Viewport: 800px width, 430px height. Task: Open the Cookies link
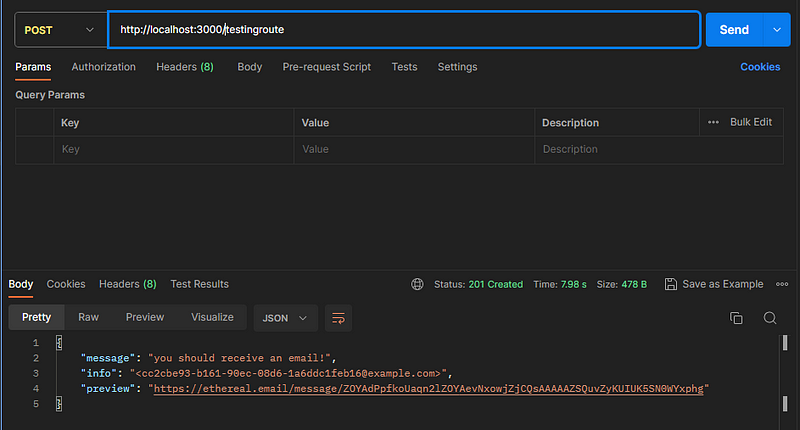759,67
